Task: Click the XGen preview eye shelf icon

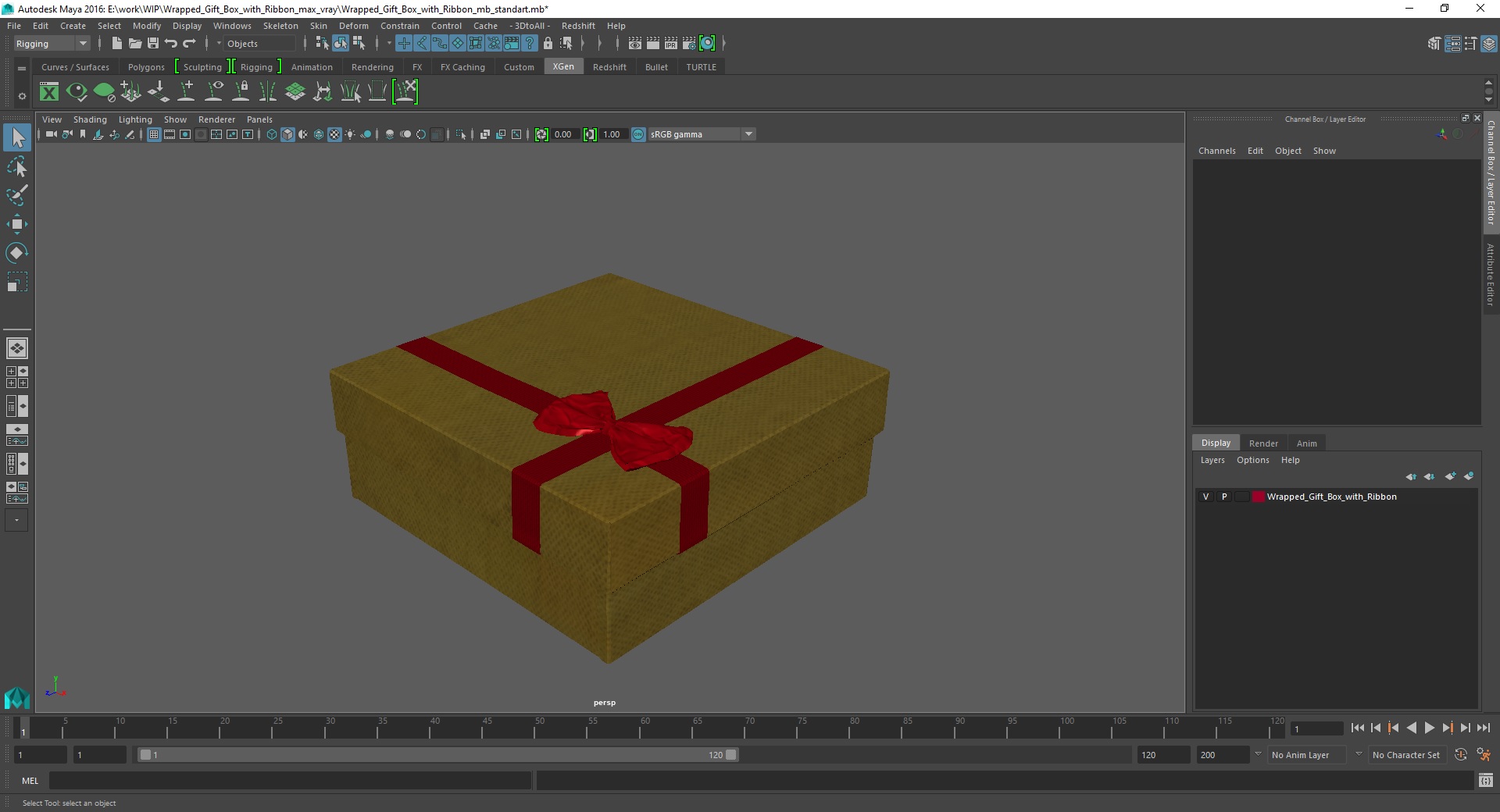Action: click(x=77, y=92)
